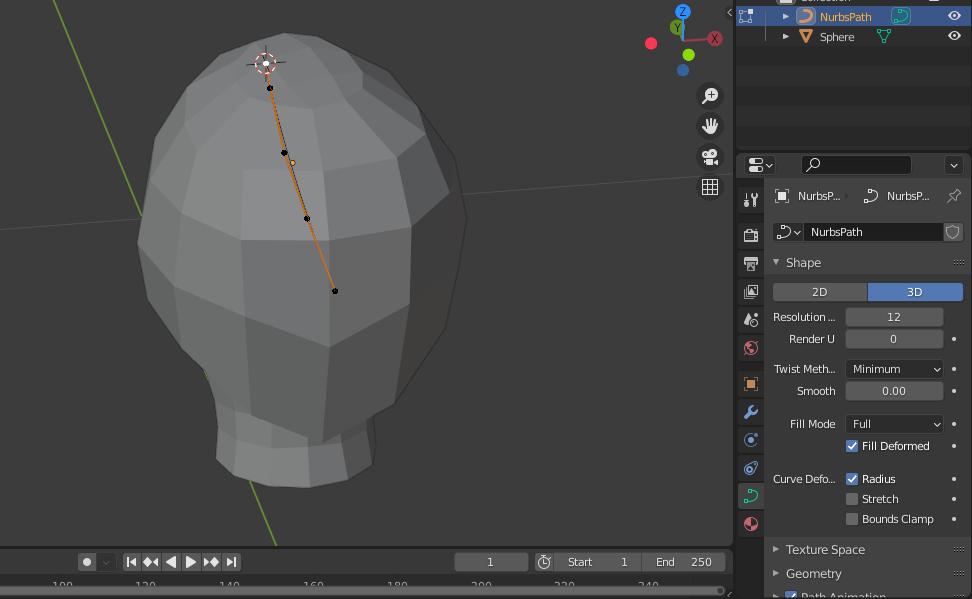Jump to the start frame
The width and height of the screenshot is (972, 599).
(x=131, y=562)
